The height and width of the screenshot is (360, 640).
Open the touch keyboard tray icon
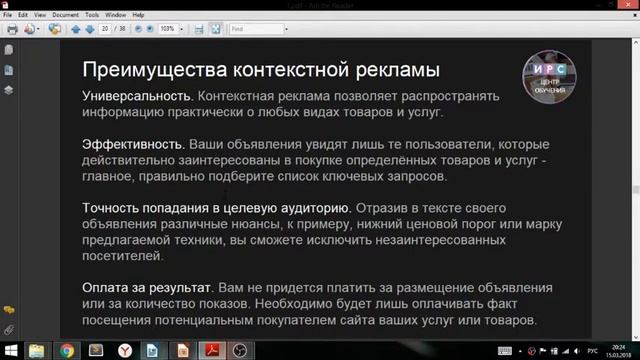[x=504, y=351]
